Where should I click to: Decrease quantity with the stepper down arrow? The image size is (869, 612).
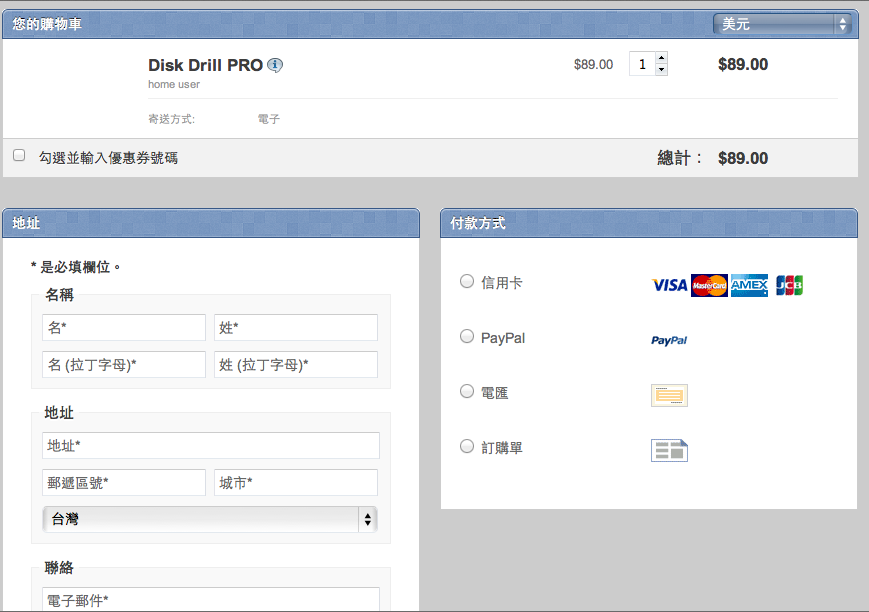pyautogui.click(x=661, y=70)
